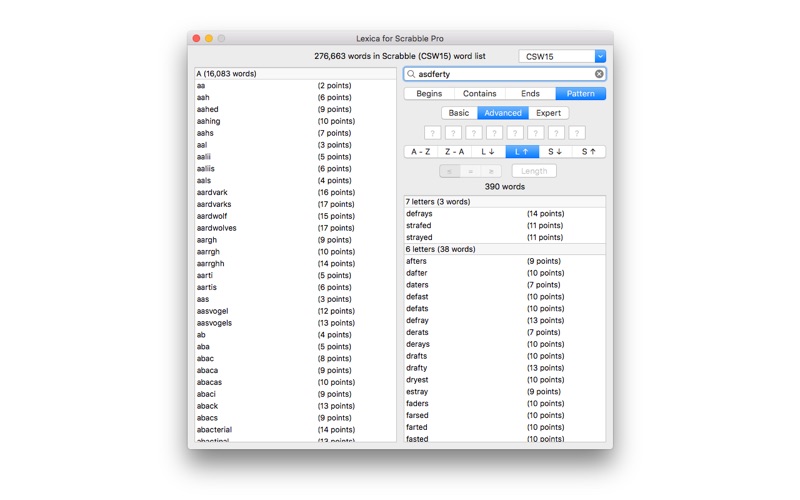Sort by length ascending (L ↑)
The width and height of the screenshot is (800, 500).
point(522,152)
